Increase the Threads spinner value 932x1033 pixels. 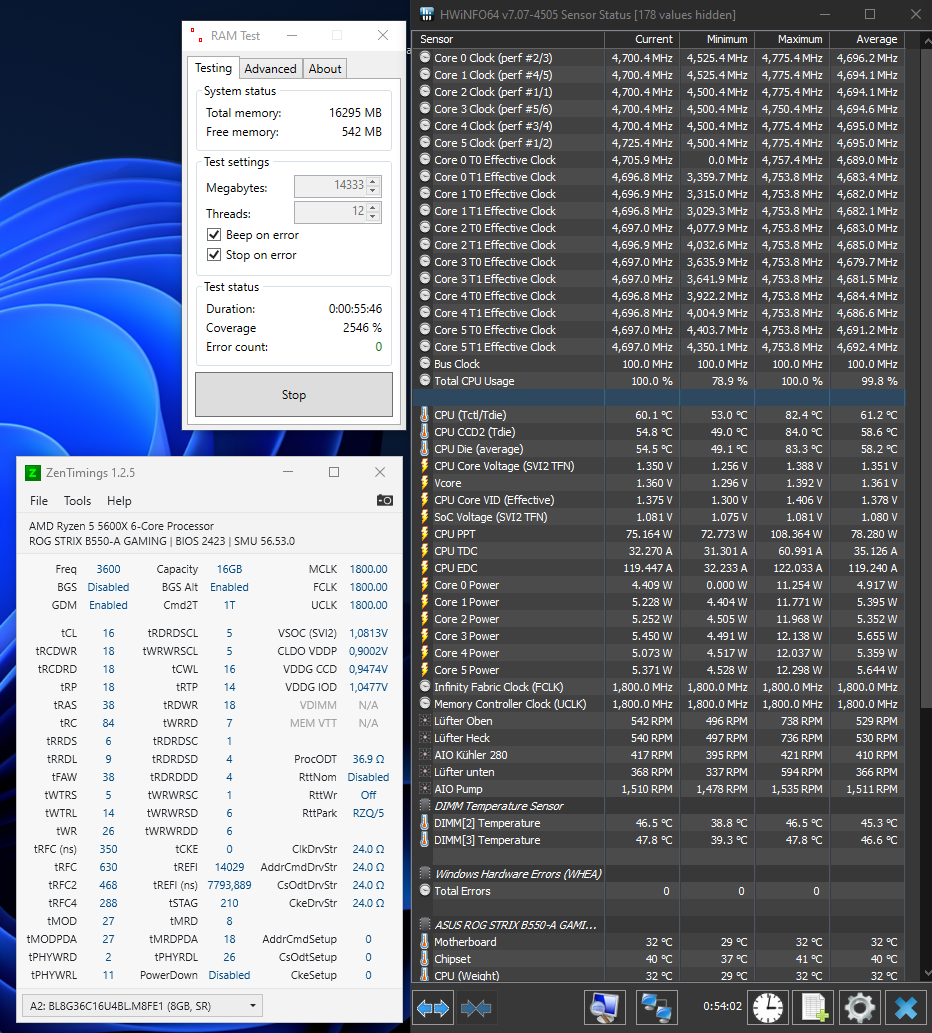click(x=373, y=208)
